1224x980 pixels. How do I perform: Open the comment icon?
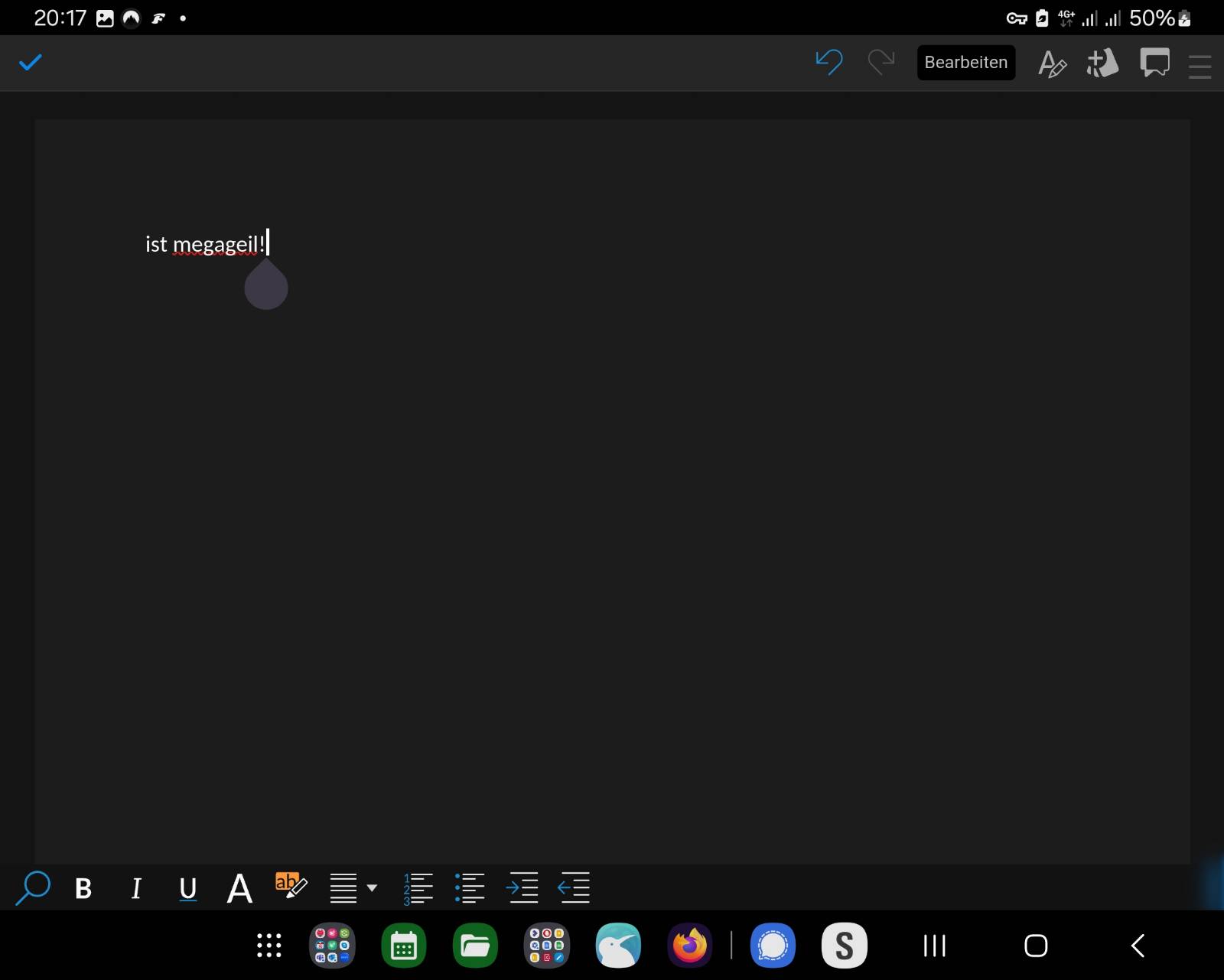pos(1154,63)
